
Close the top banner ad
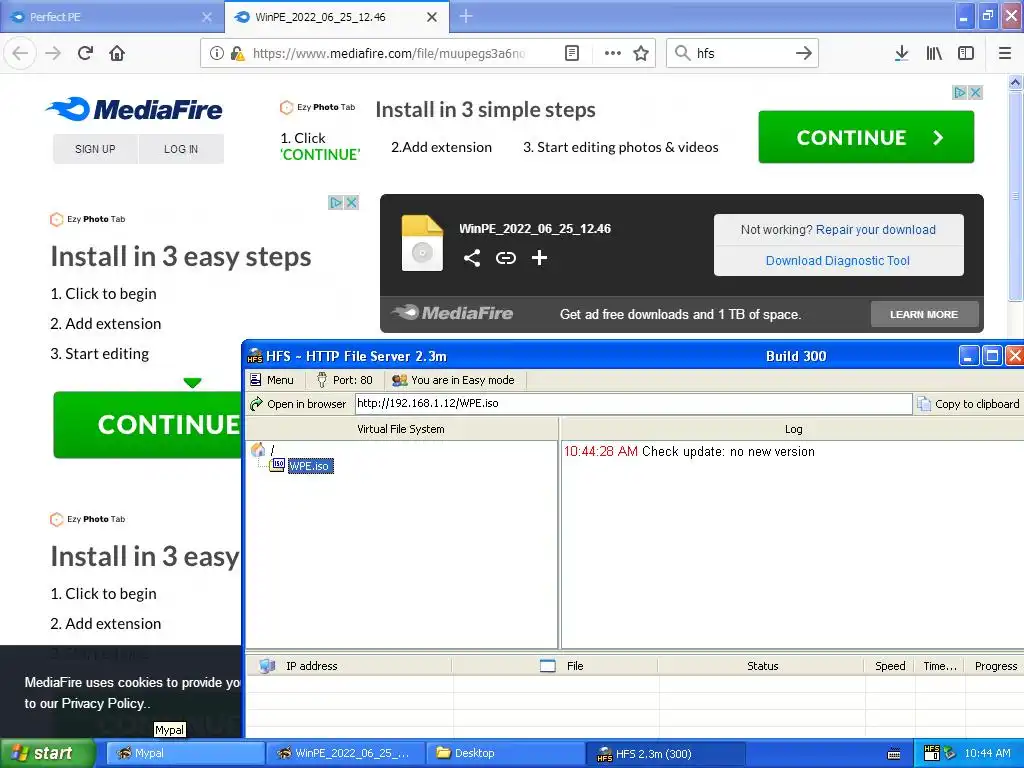(975, 92)
